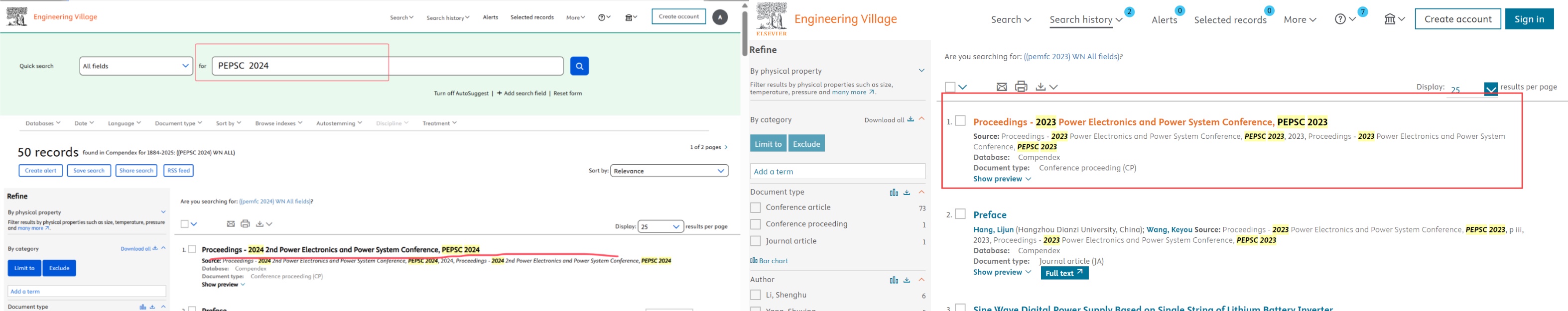Download Author facet data via its download icon
This screenshot has width=1568, height=311.
click(x=907, y=280)
